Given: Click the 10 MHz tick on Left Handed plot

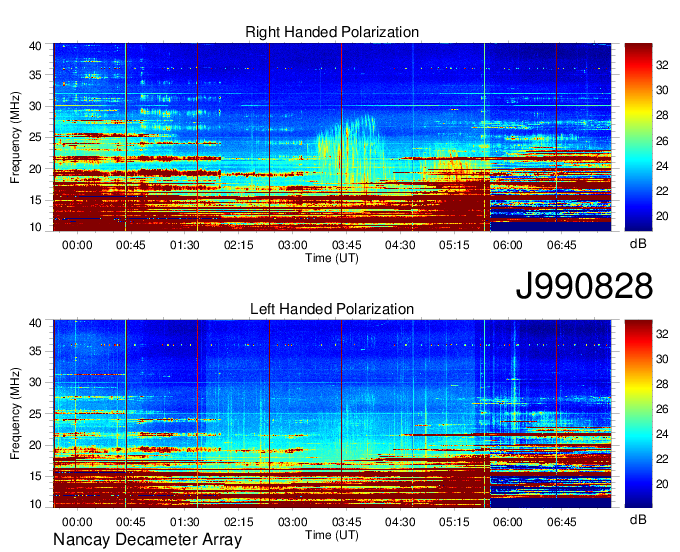Looking at the screenshot, I should coord(35,504).
